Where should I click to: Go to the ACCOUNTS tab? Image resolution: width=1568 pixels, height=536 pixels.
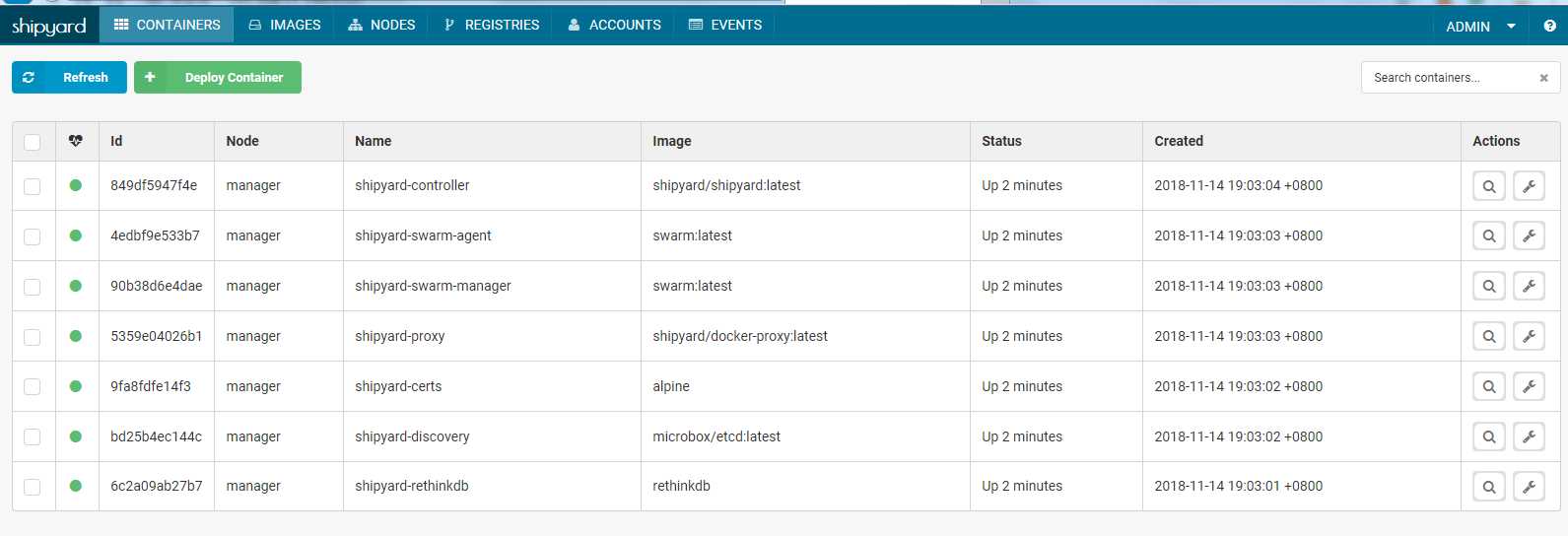[614, 25]
